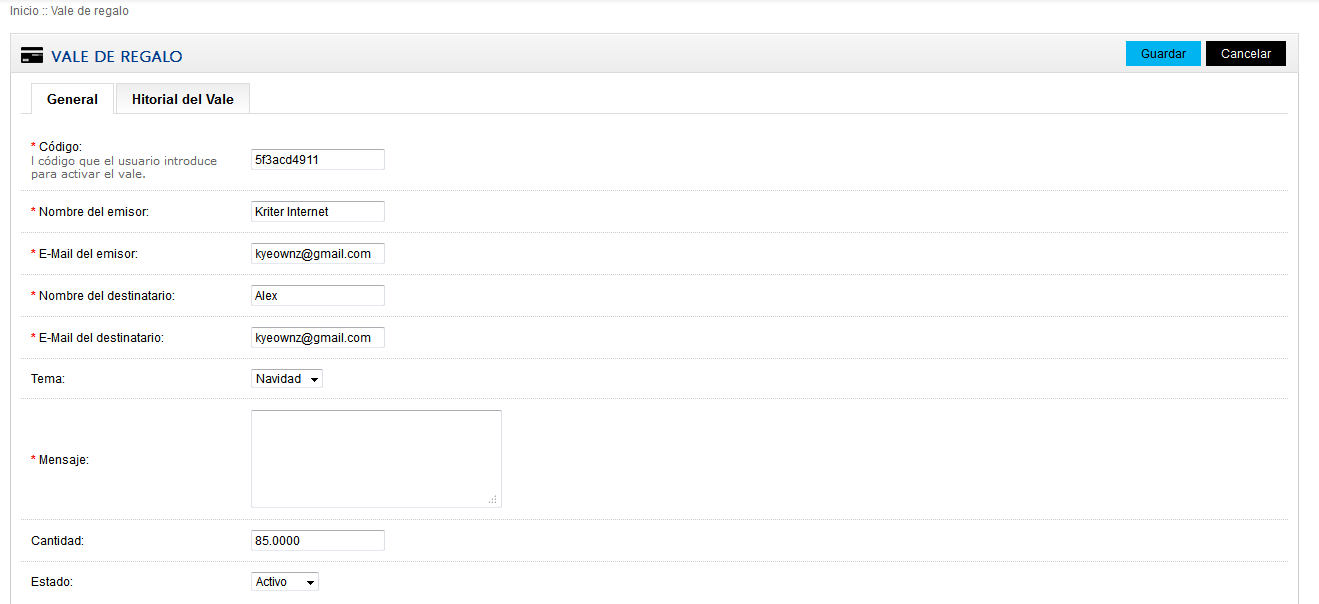Click the Cantidad field showing 85.0000
Image resolution: width=1319 pixels, height=604 pixels.
[x=318, y=541]
